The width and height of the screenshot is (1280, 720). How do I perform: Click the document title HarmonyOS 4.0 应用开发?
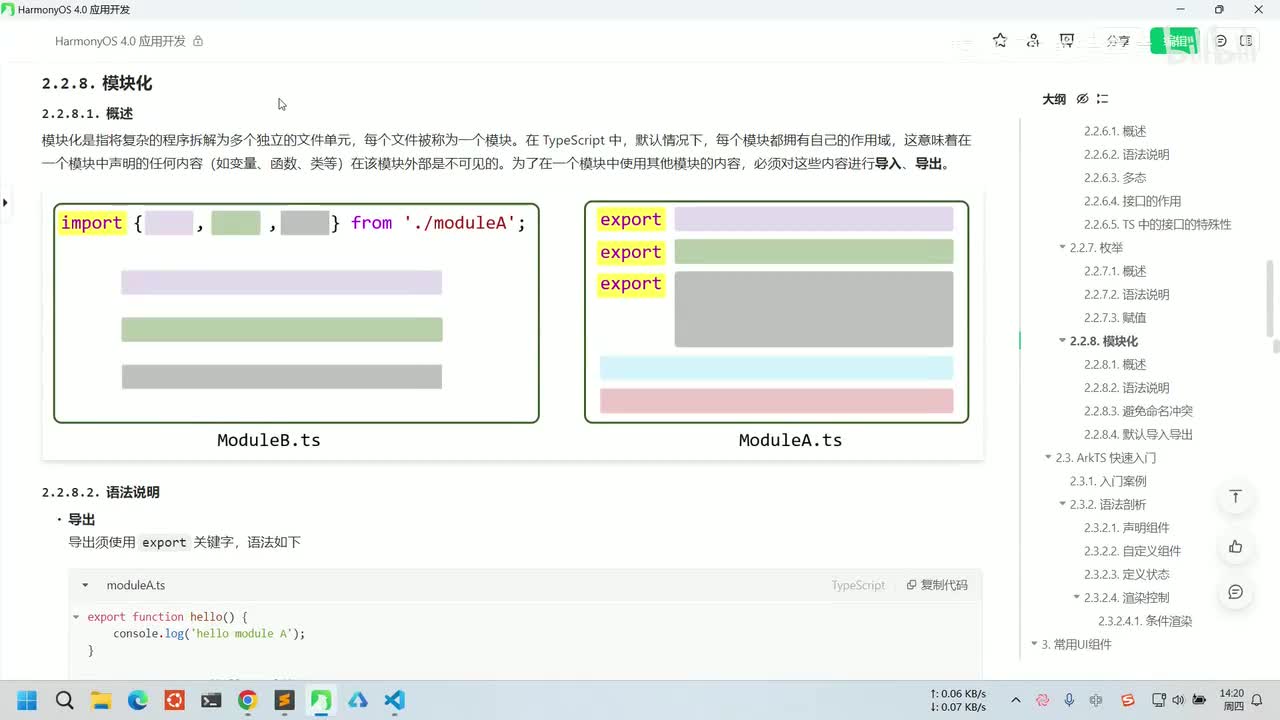120,41
